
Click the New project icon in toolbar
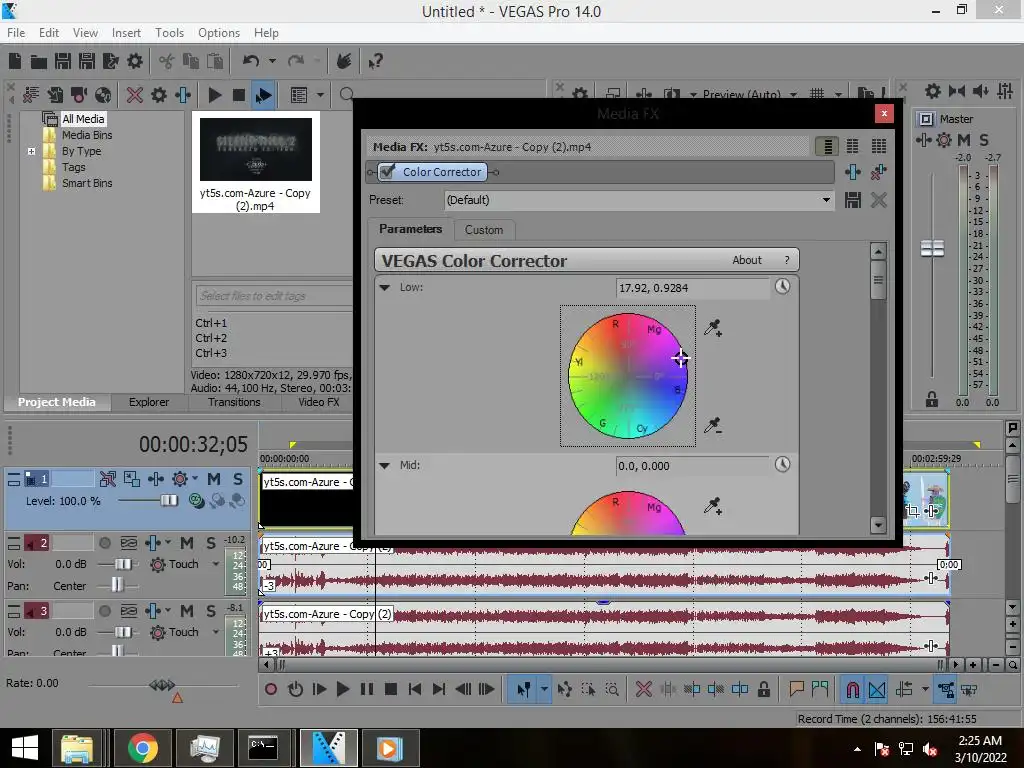click(15, 61)
